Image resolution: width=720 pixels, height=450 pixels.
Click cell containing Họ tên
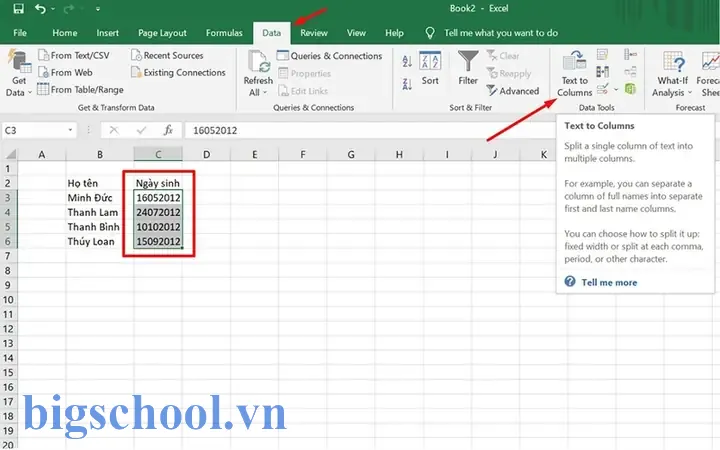(100, 183)
